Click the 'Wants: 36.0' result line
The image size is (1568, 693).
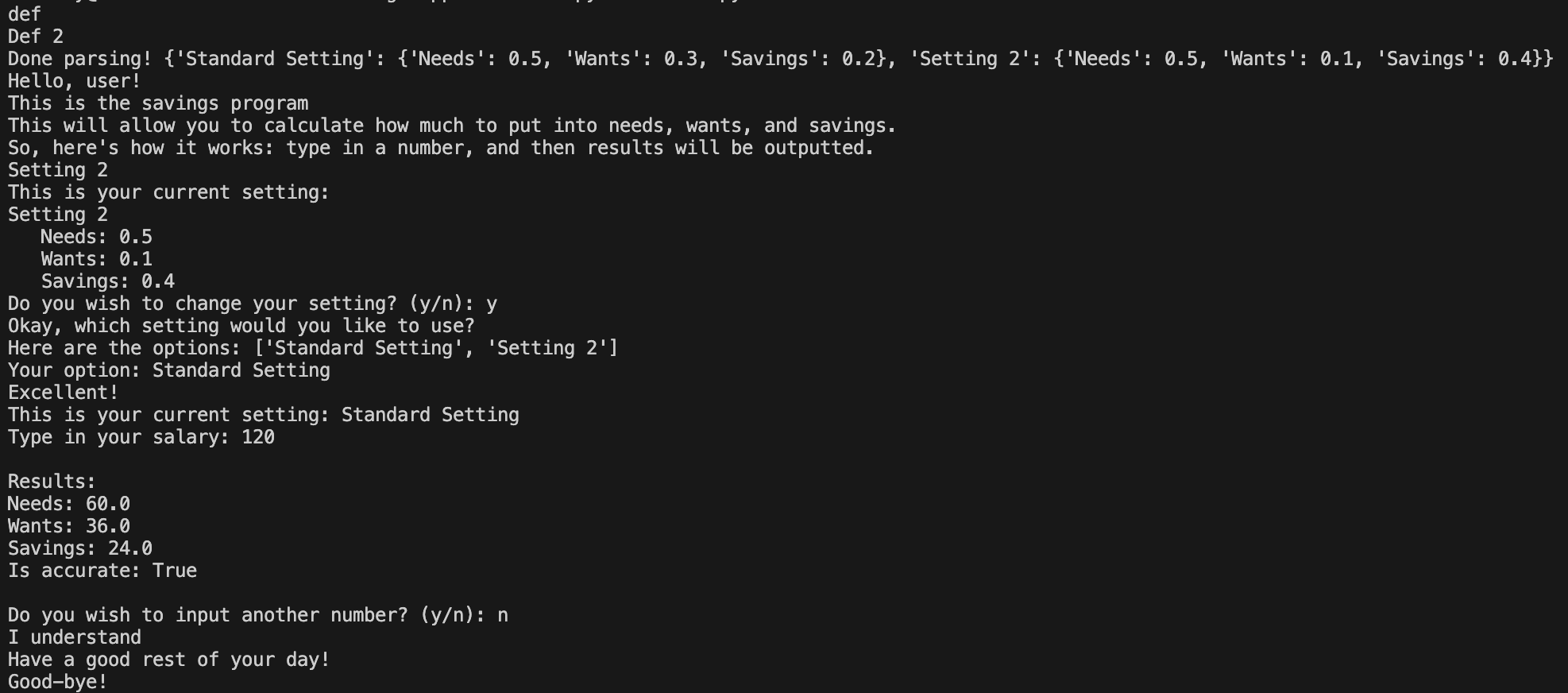(x=69, y=526)
